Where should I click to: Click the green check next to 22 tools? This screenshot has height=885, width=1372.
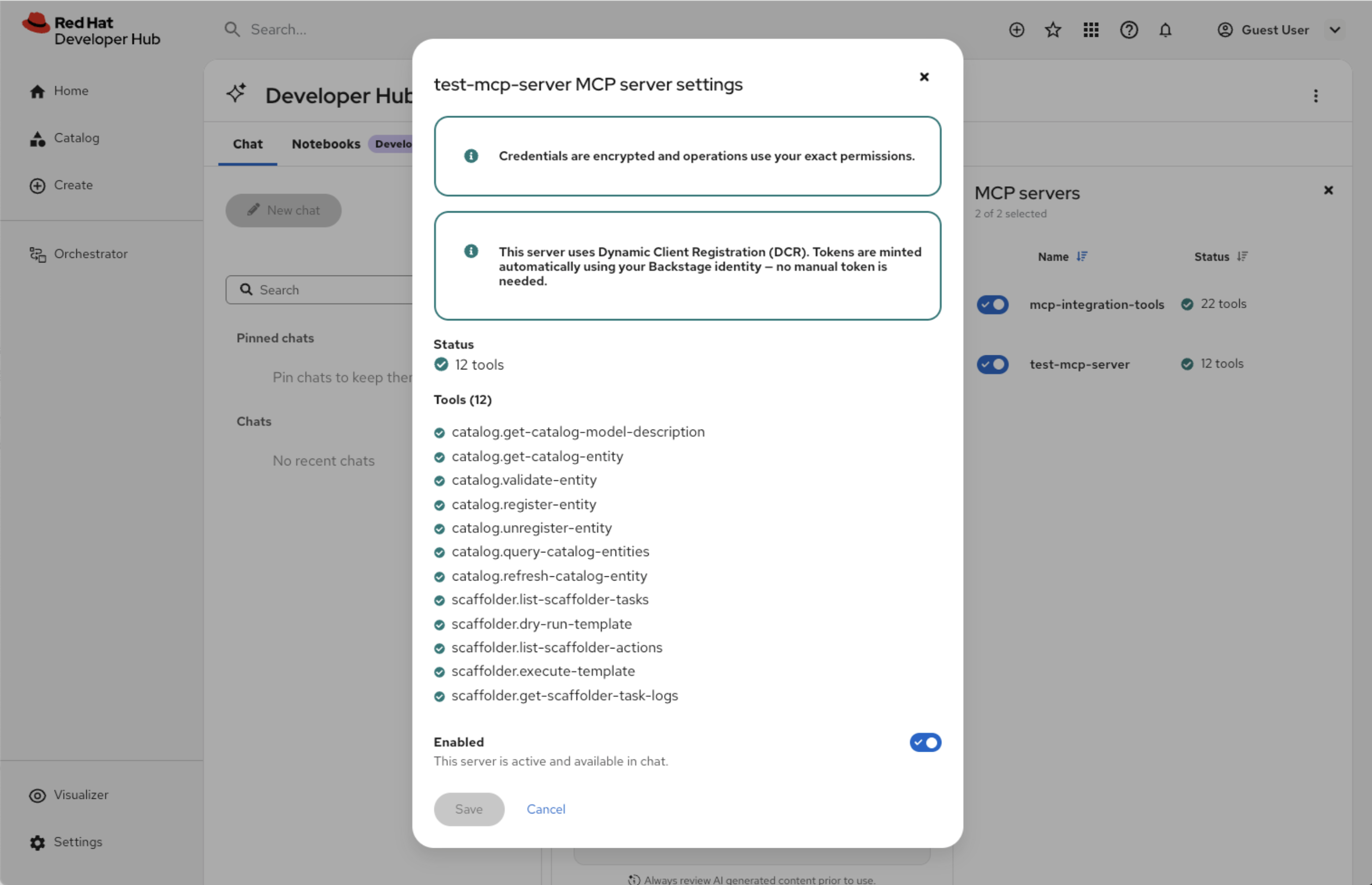pos(1187,304)
